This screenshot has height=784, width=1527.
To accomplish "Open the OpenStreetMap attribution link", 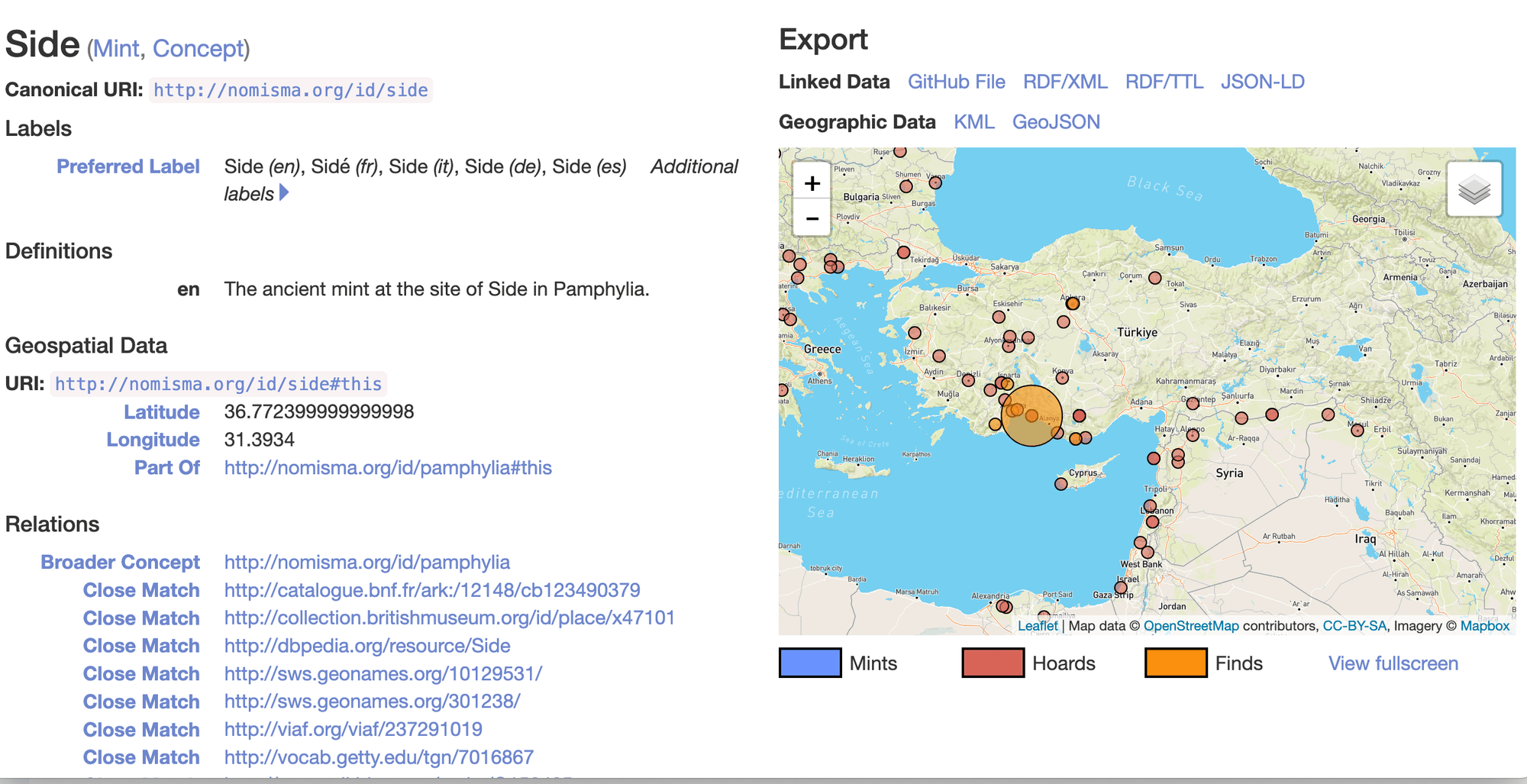I will coord(1191,626).
